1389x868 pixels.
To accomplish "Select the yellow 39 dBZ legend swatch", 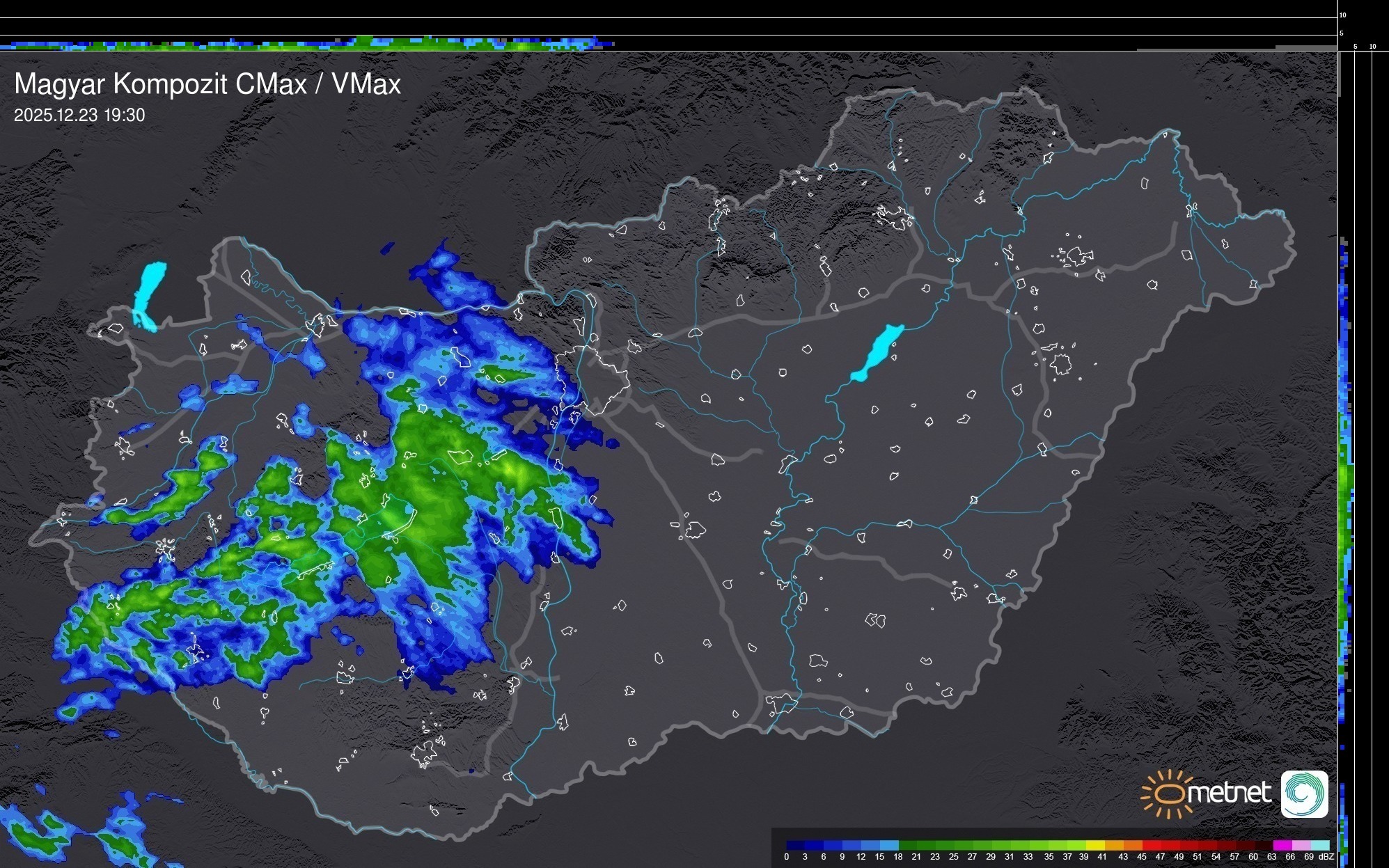I will (1095, 846).
